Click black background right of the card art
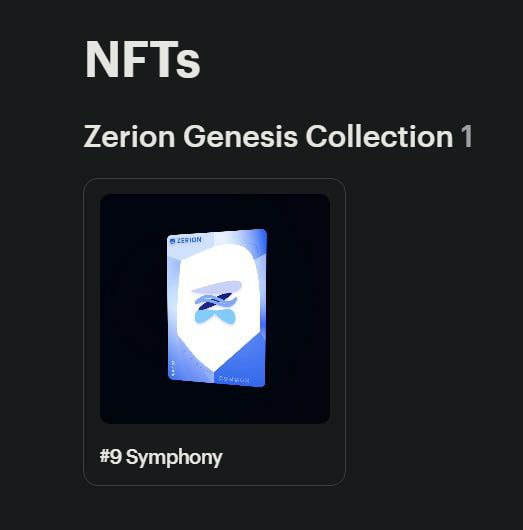 click(x=299, y=309)
